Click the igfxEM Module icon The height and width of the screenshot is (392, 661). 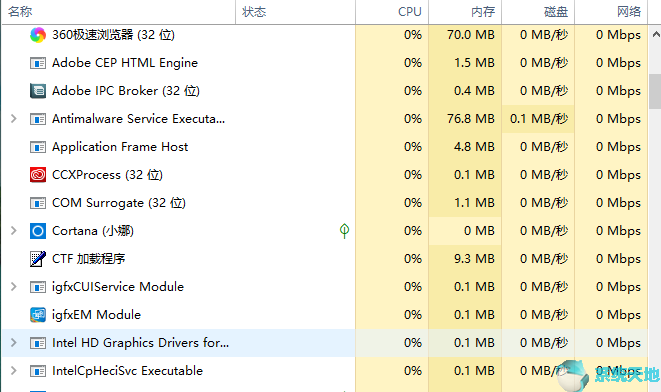(38, 315)
